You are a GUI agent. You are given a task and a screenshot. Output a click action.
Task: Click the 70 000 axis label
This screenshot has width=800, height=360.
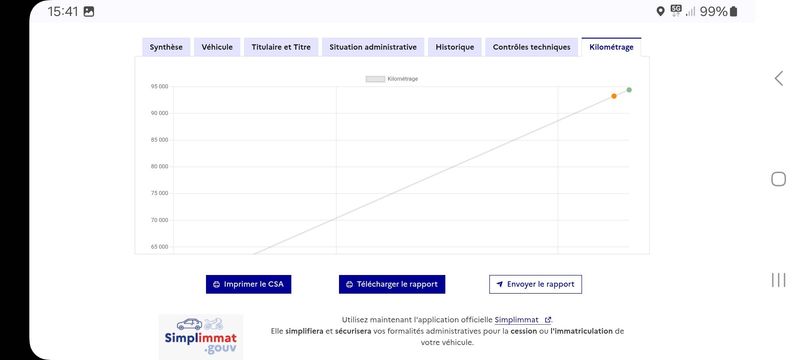(159, 220)
